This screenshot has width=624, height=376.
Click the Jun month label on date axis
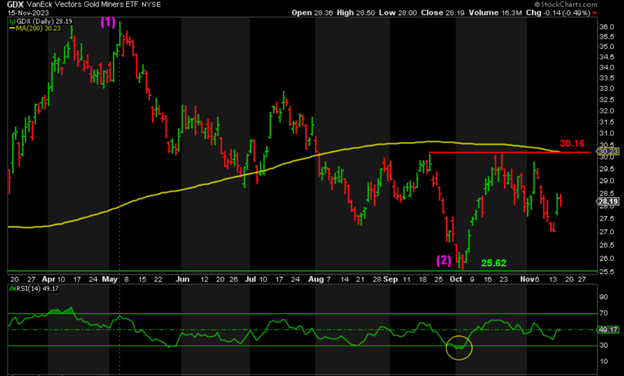pyautogui.click(x=182, y=279)
